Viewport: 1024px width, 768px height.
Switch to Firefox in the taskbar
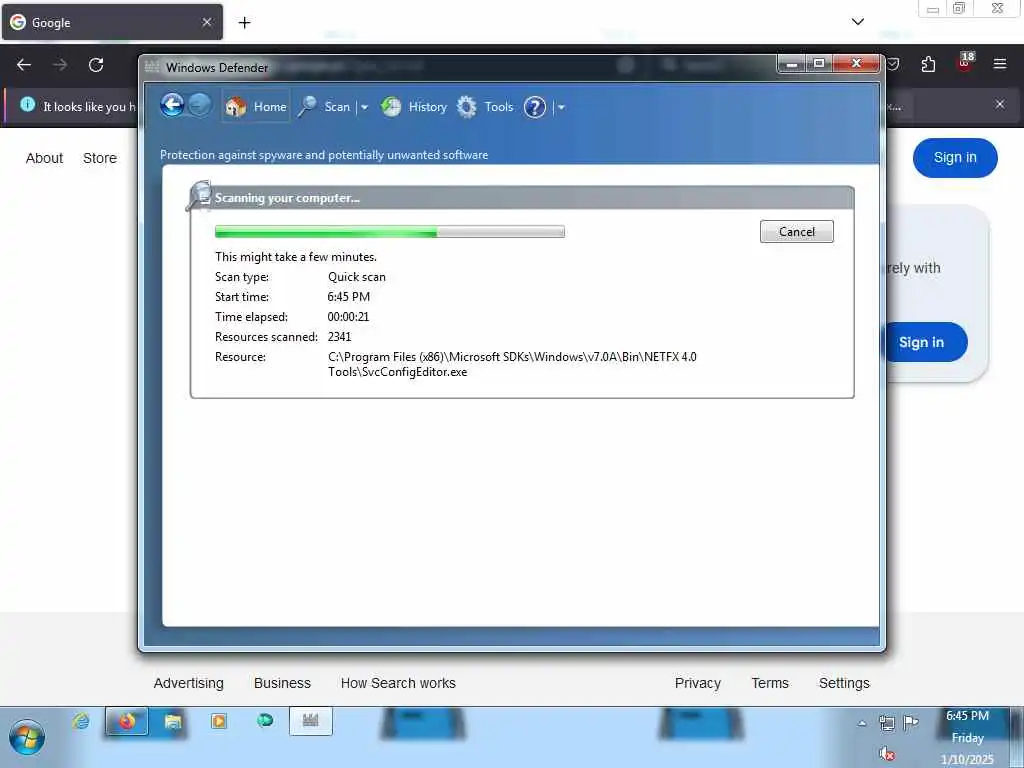pyautogui.click(x=127, y=721)
